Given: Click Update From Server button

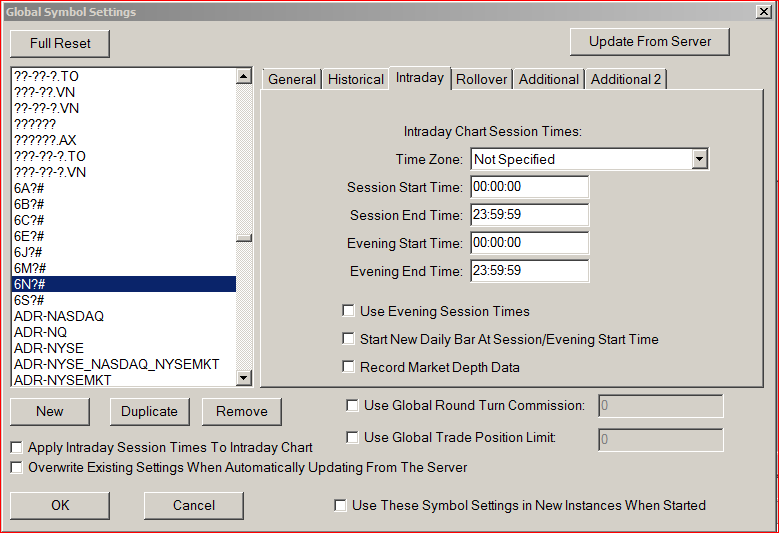Looking at the screenshot, I should 650,42.
